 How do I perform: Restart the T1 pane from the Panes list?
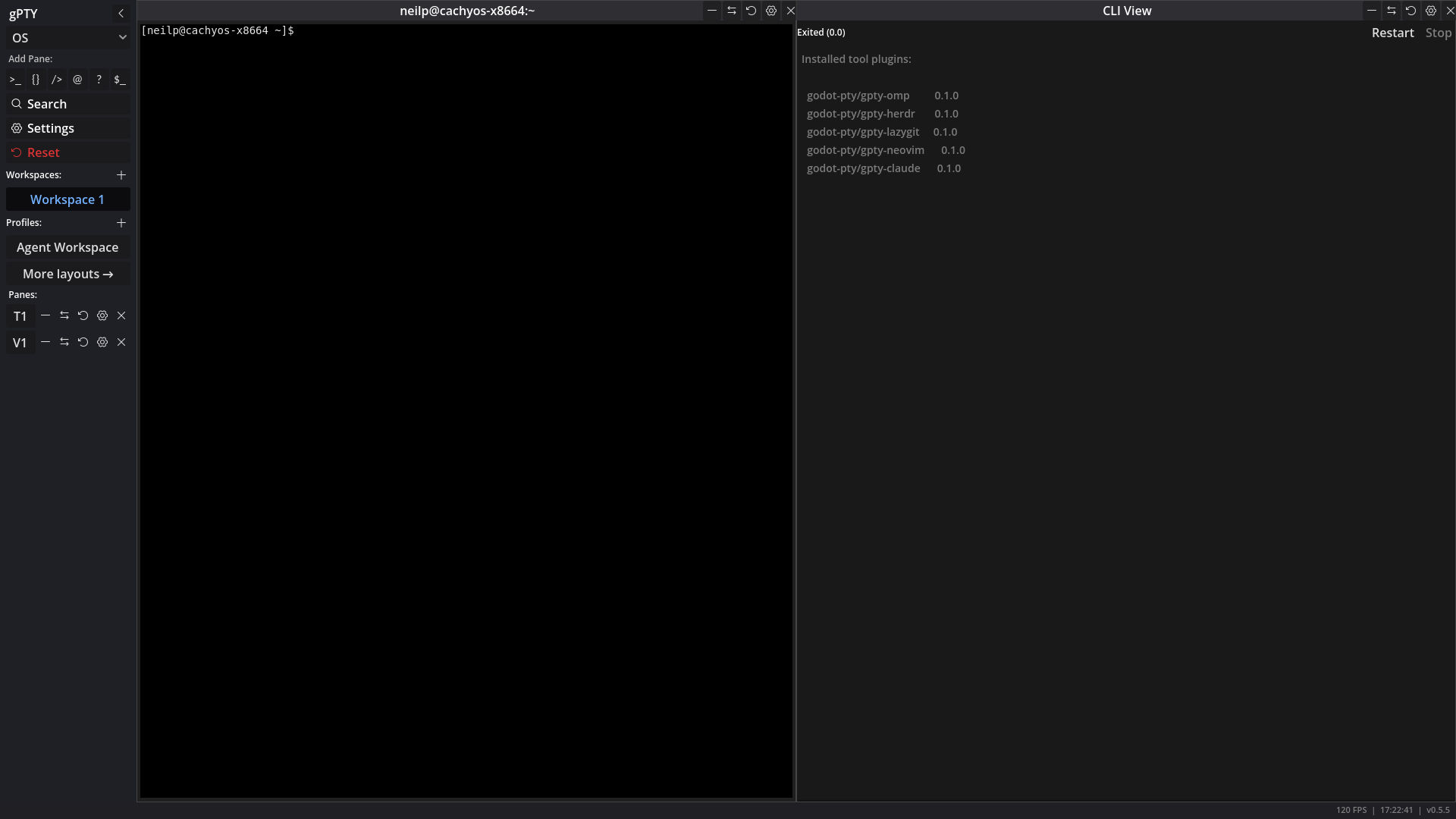coord(83,315)
